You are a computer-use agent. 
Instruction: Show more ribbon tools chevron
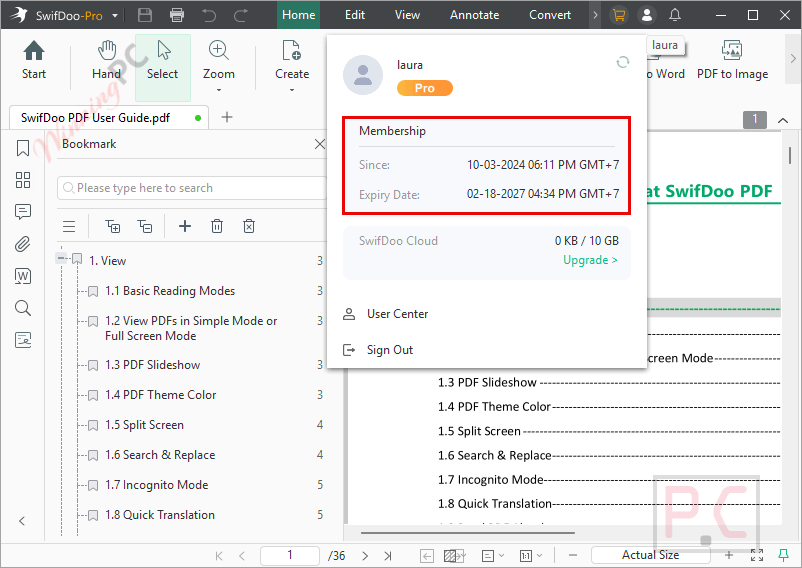click(793, 59)
